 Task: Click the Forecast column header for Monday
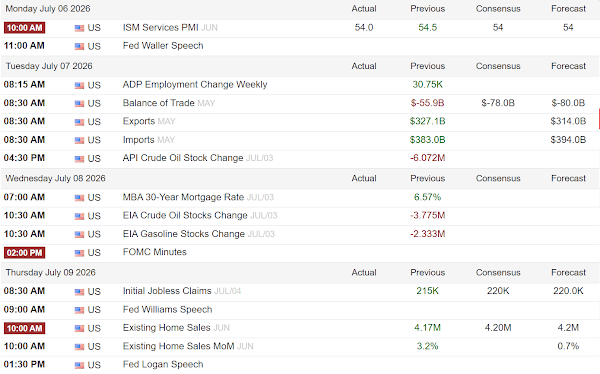click(x=568, y=8)
